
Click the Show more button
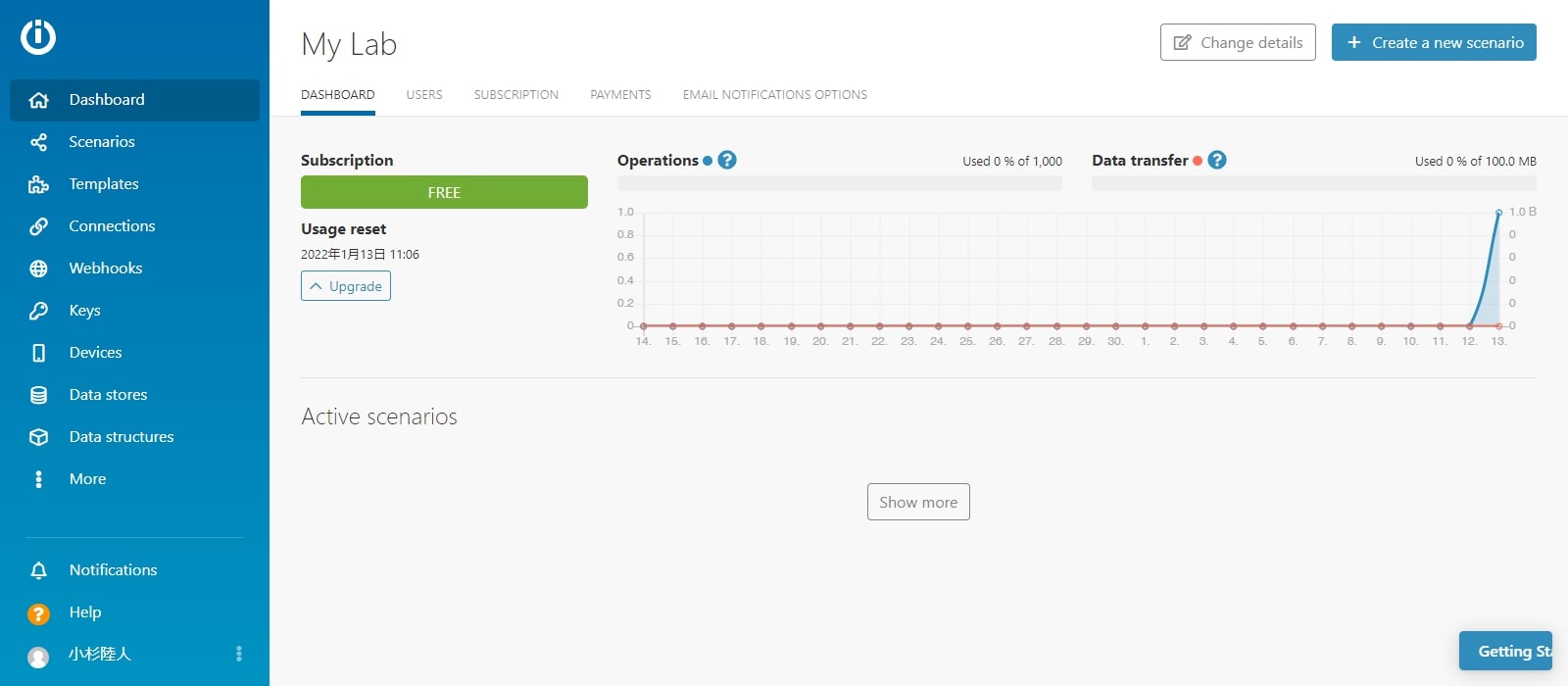click(918, 502)
